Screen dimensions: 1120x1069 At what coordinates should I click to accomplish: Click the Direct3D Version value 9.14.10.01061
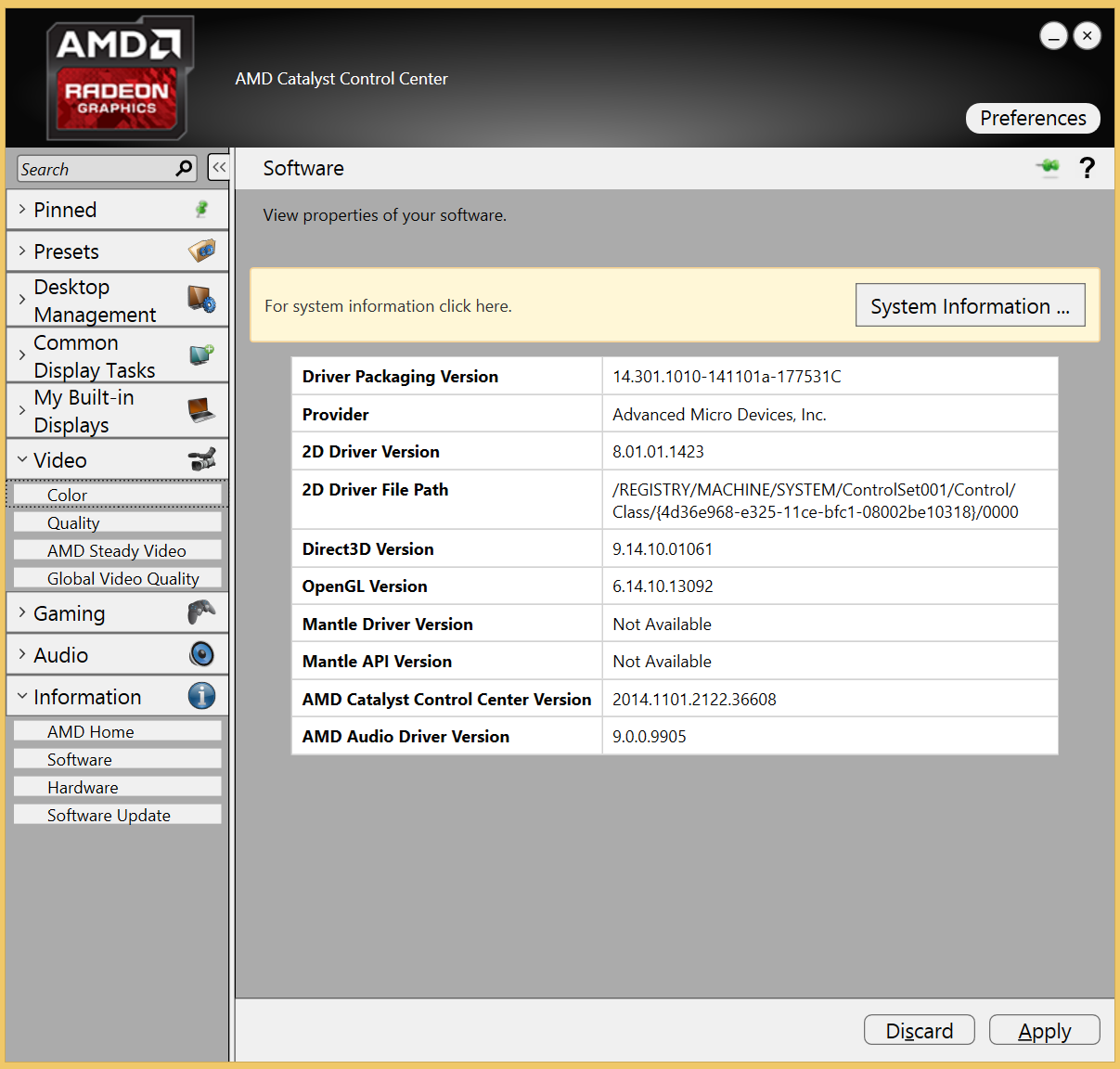point(663,548)
